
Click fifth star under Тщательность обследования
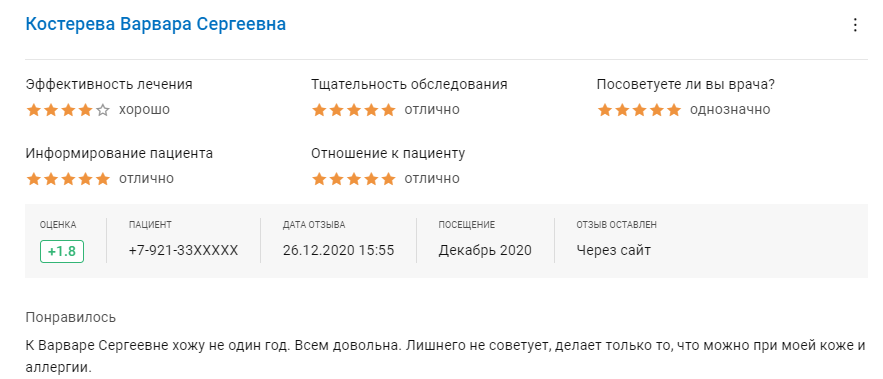[x=389, y=110]
